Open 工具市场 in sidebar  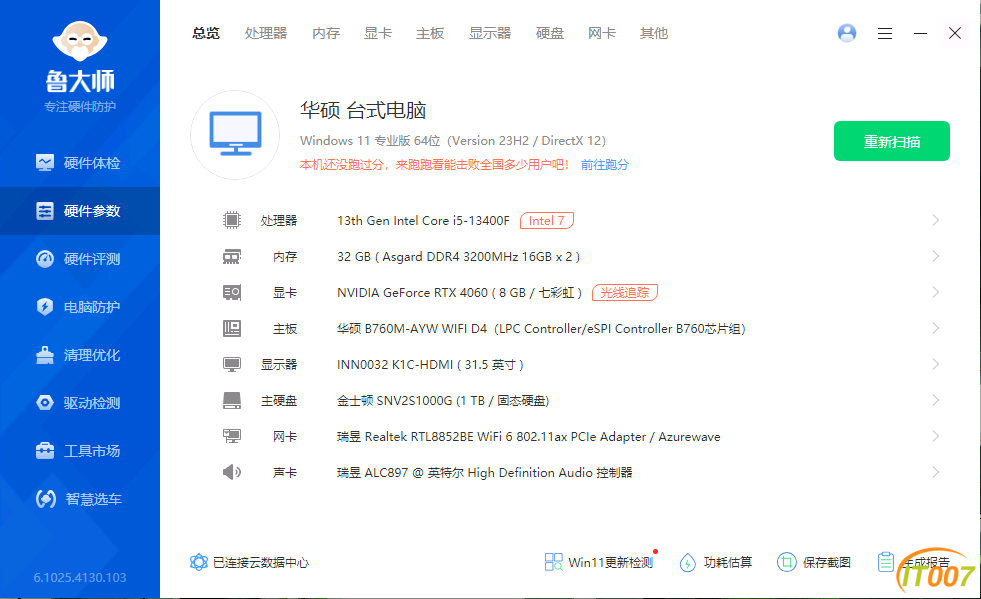coord(79,451)
